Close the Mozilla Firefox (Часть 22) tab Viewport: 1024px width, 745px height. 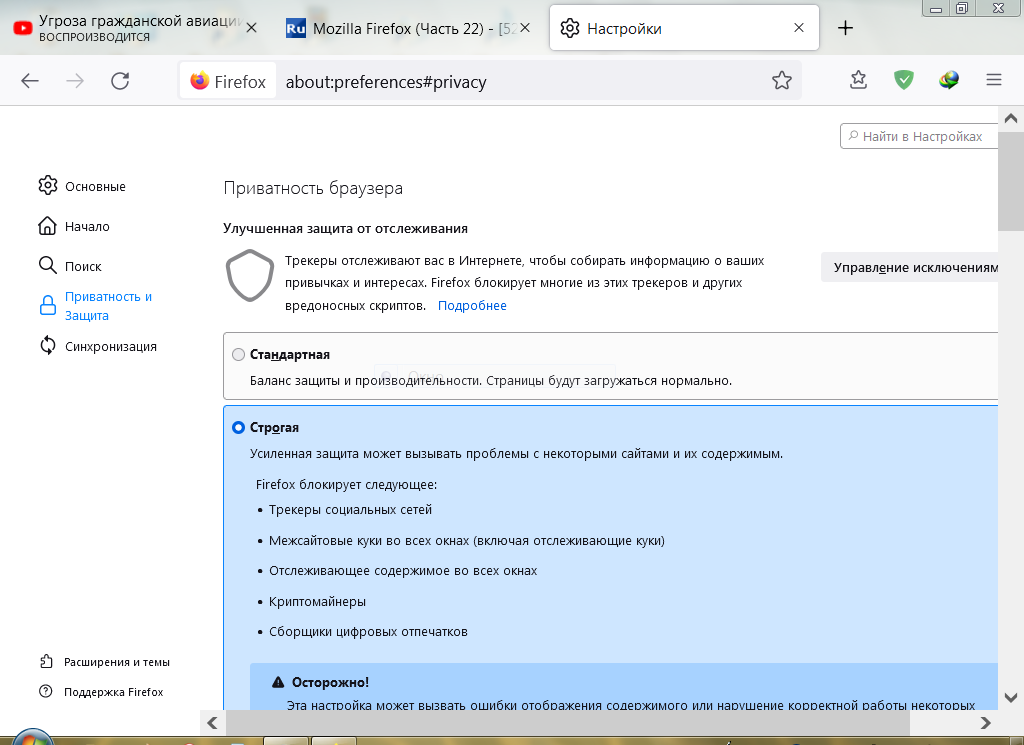click(x=525, y=27)
